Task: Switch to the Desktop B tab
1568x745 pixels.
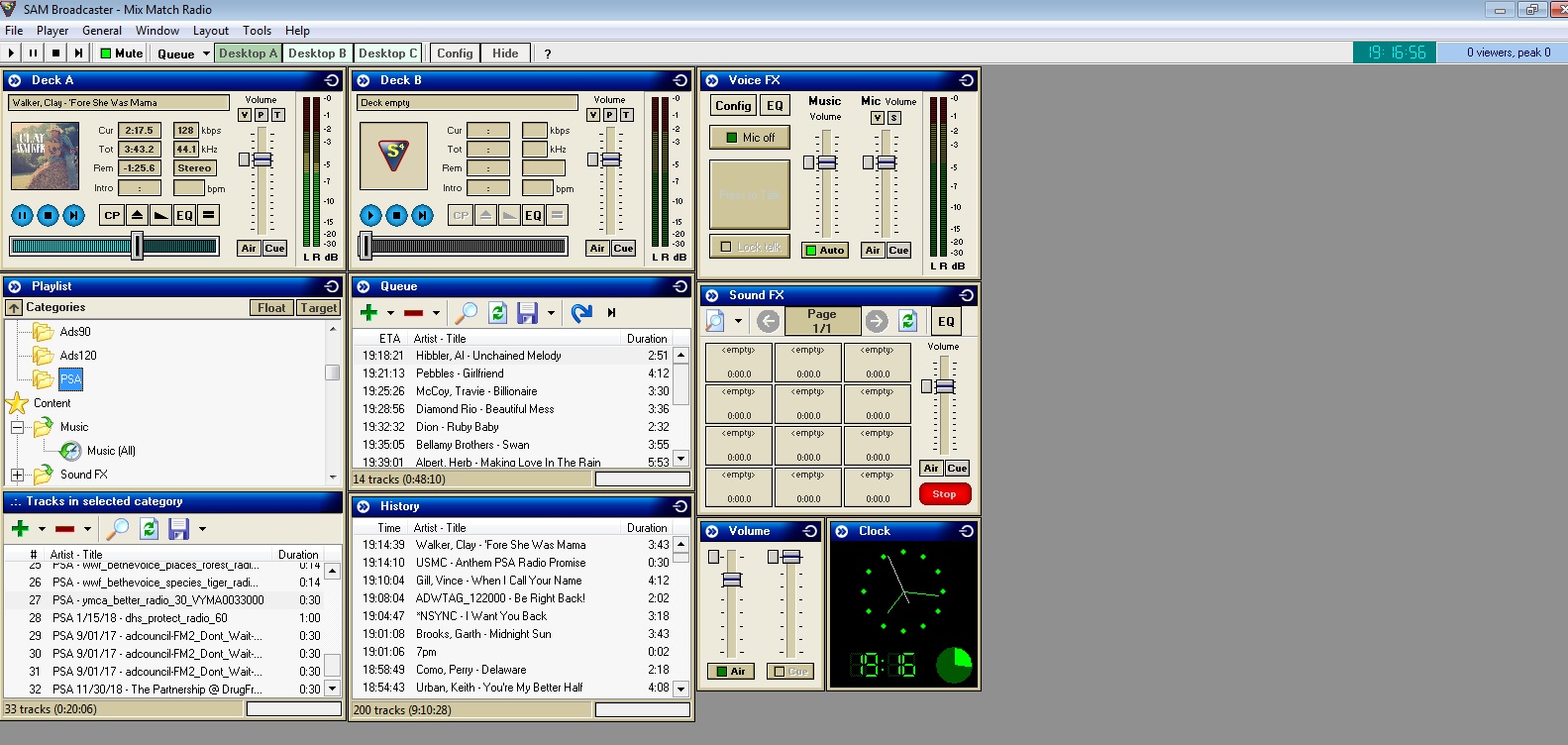Action: tap(317, 53)
